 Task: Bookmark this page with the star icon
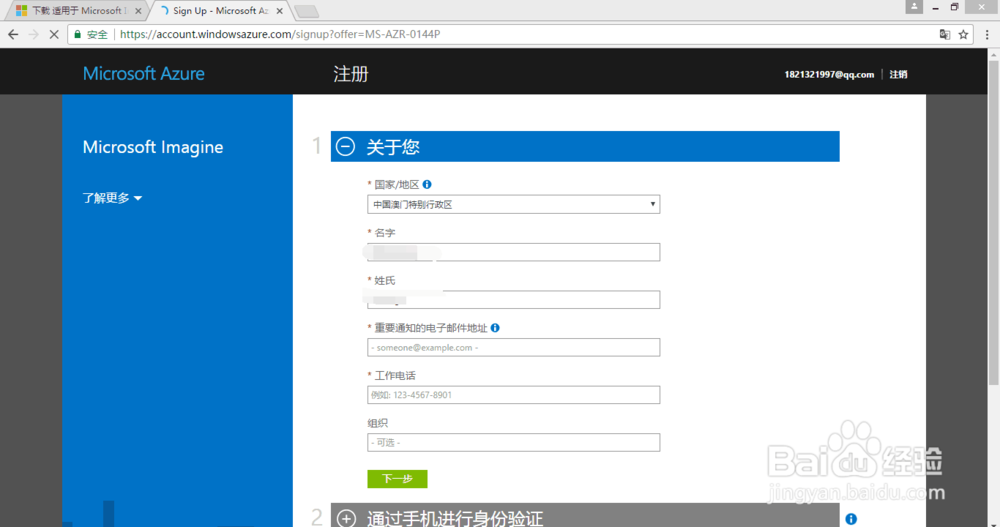963,34
